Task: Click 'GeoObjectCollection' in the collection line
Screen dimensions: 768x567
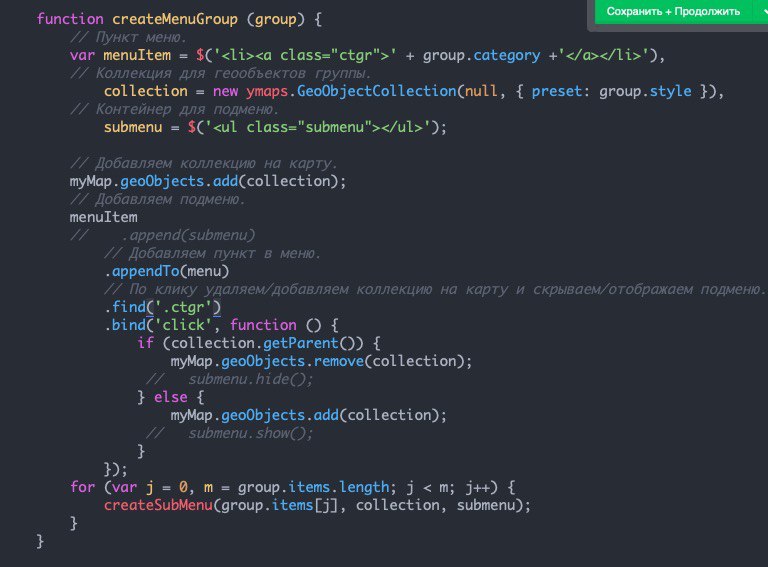Action: click(376, 91)
